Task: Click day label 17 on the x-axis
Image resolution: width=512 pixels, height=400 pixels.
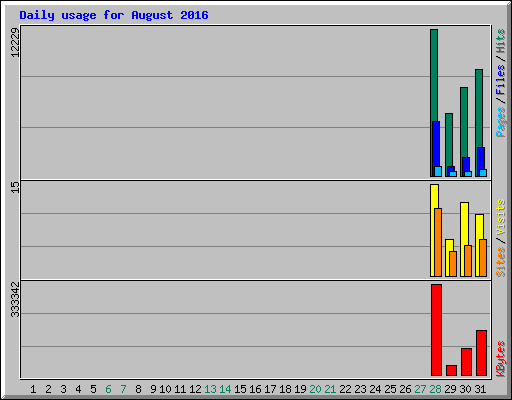Action: 270,389
